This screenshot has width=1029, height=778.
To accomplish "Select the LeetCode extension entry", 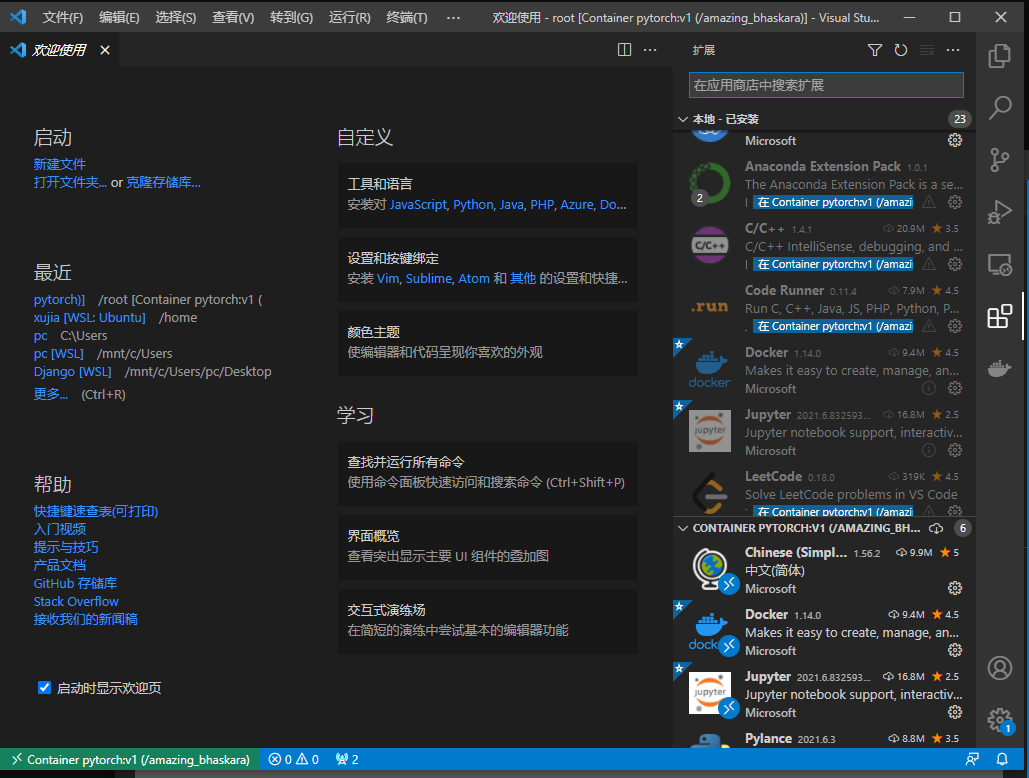I will pos(824,492).
